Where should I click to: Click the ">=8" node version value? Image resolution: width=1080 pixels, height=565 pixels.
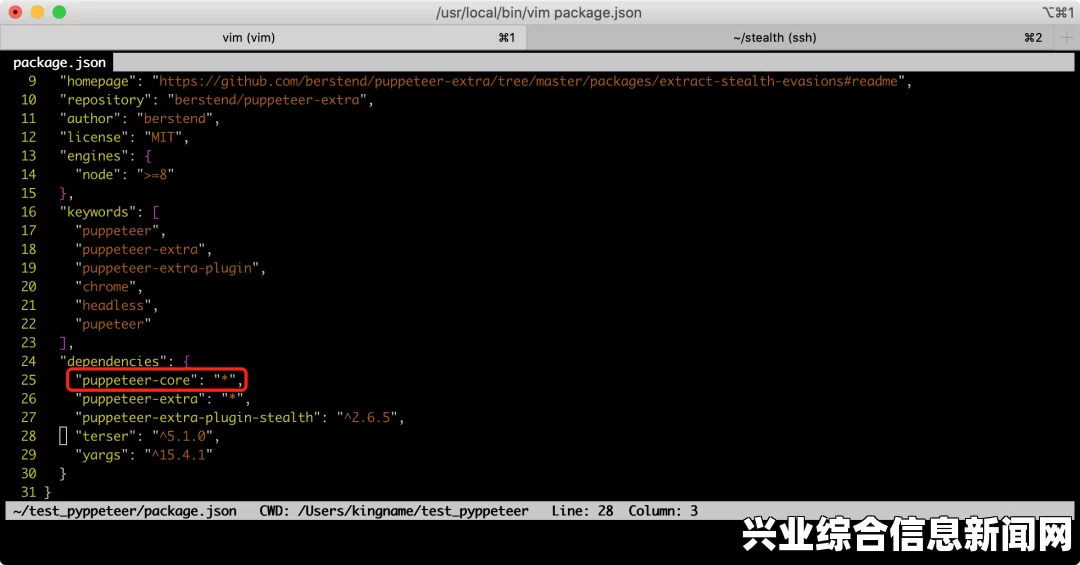[156, 174]
